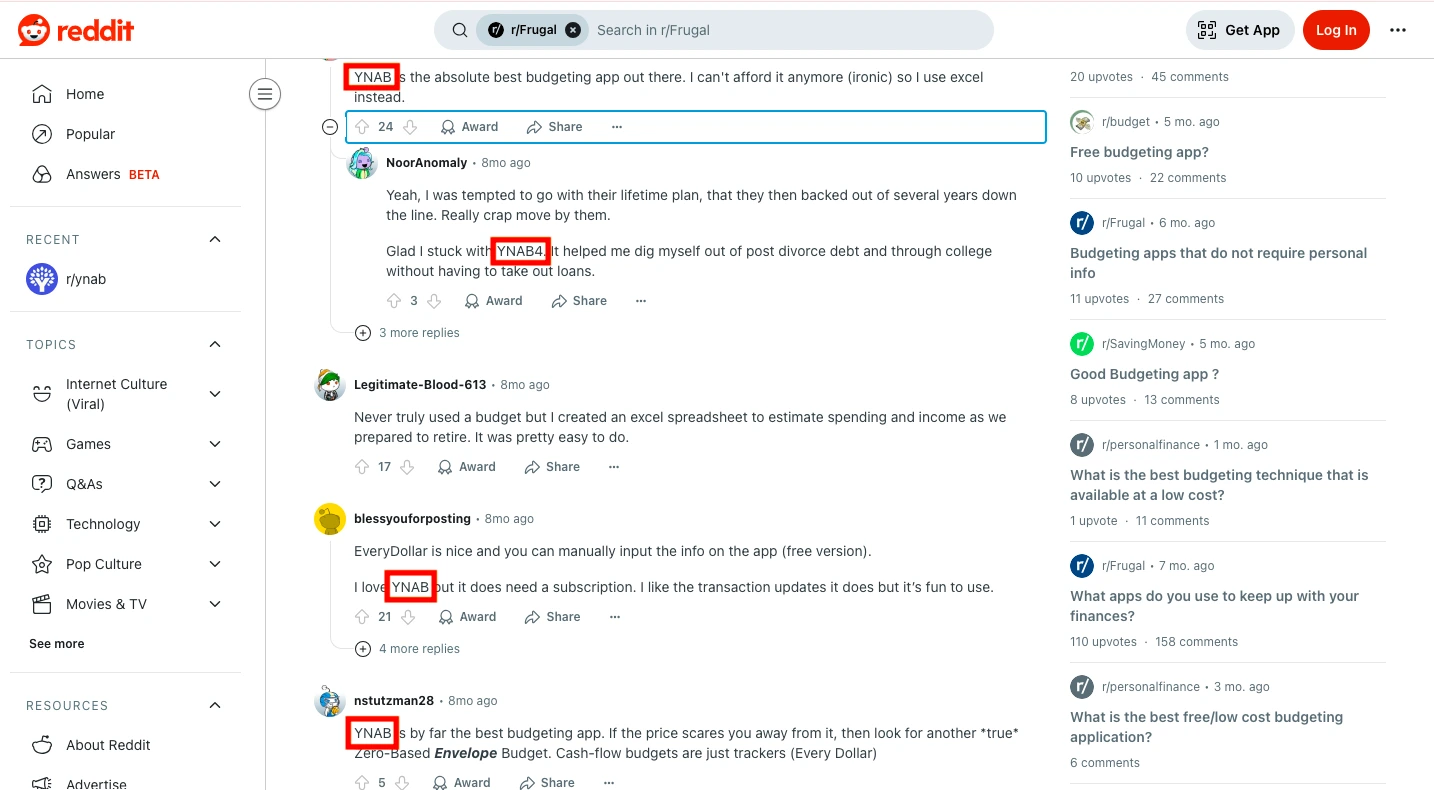Open the three-dots menu in the top bar
Image resolution: width=1434 pixels, height=790 pixels.
[1398, 30]
